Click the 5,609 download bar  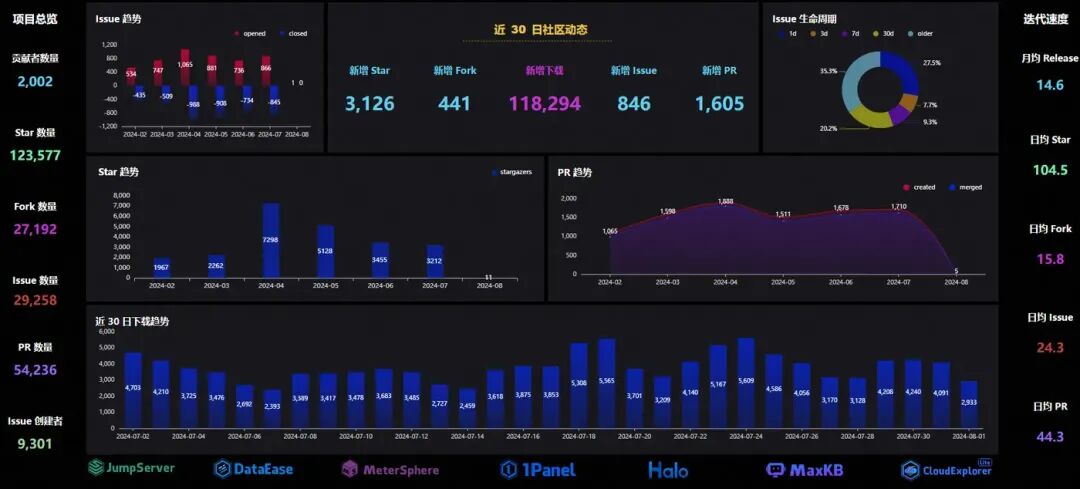pos(746,382)
